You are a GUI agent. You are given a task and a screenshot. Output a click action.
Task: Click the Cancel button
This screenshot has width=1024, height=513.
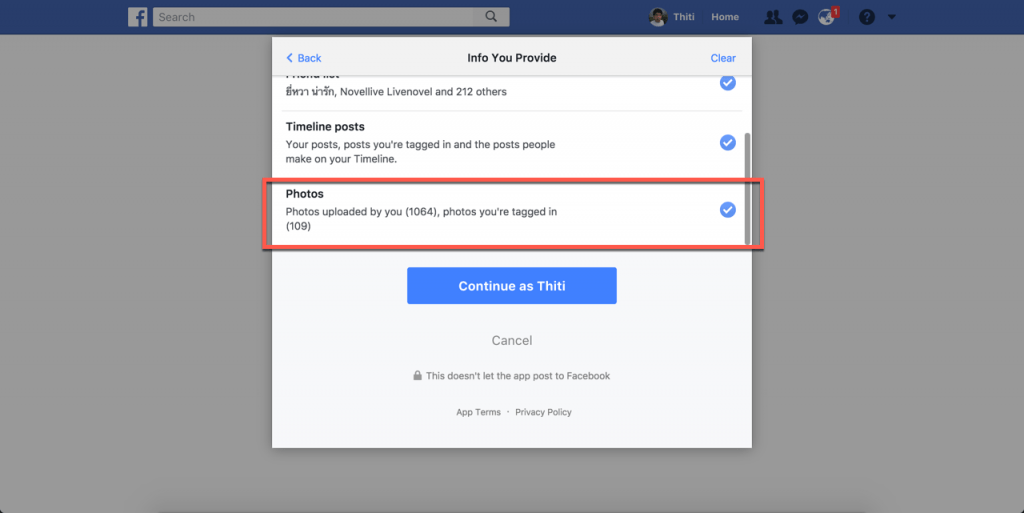[x=512, y=340]
